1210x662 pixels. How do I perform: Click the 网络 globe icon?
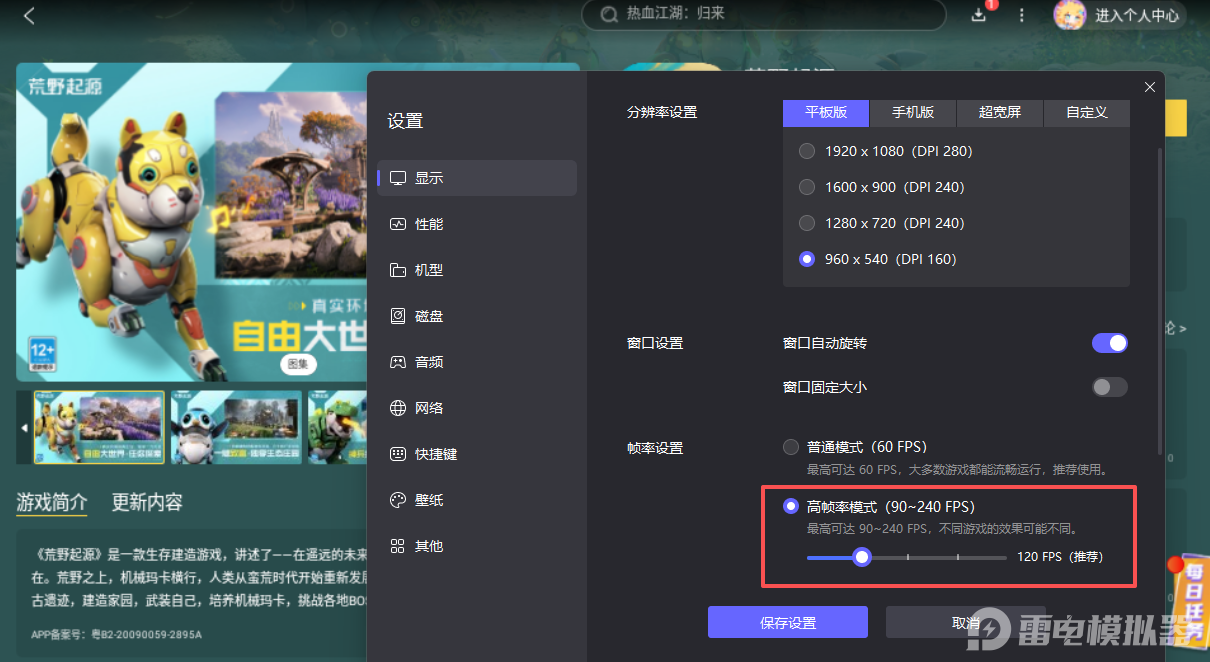point(398,408)
